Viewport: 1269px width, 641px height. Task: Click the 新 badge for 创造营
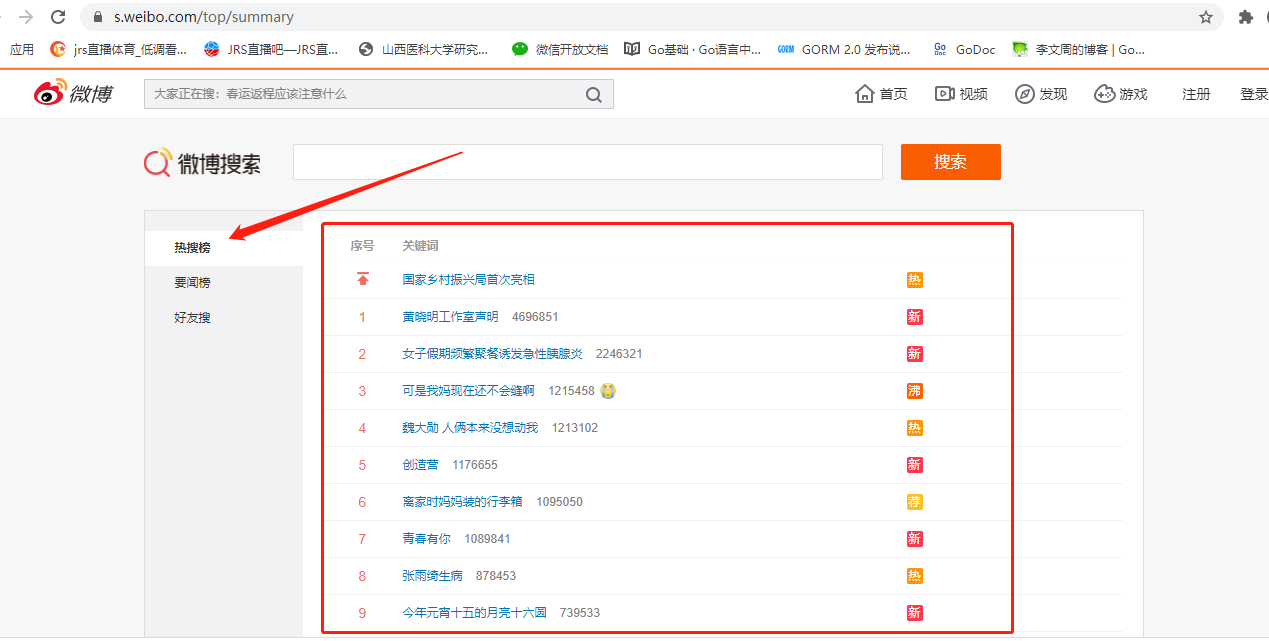point(915,465)
